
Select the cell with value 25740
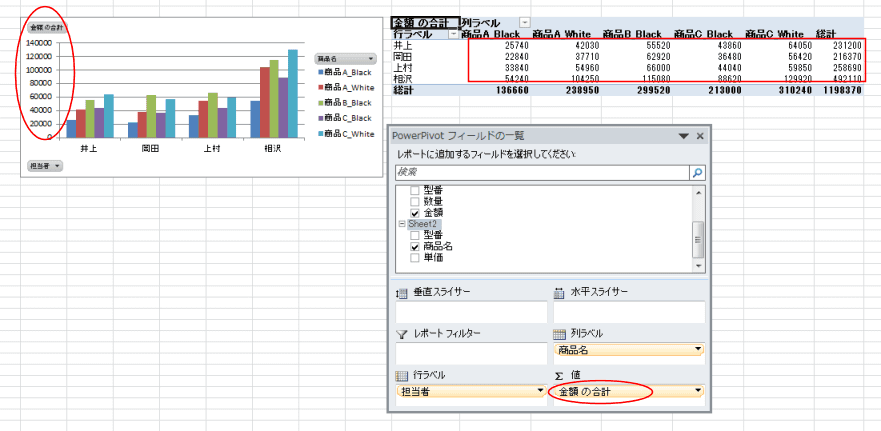point(496,45)
